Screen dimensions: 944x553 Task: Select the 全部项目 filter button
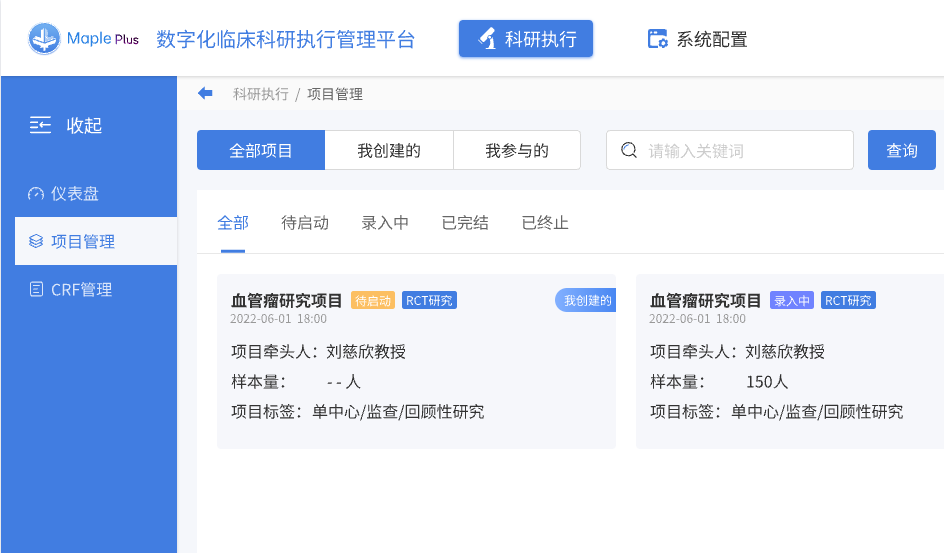tap(261, 151)
